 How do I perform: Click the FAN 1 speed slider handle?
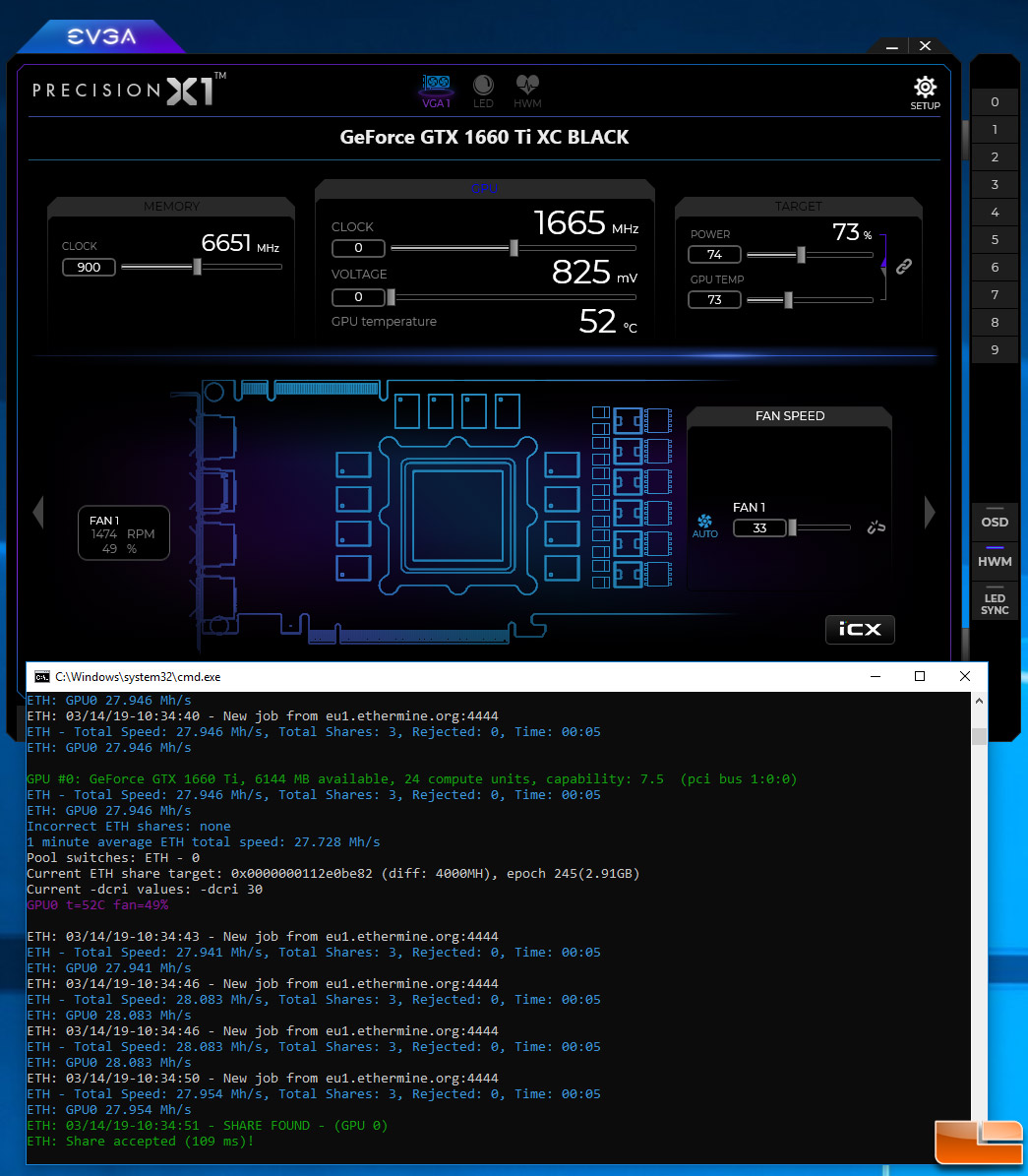pyautogui.click(x=793, y=528)
